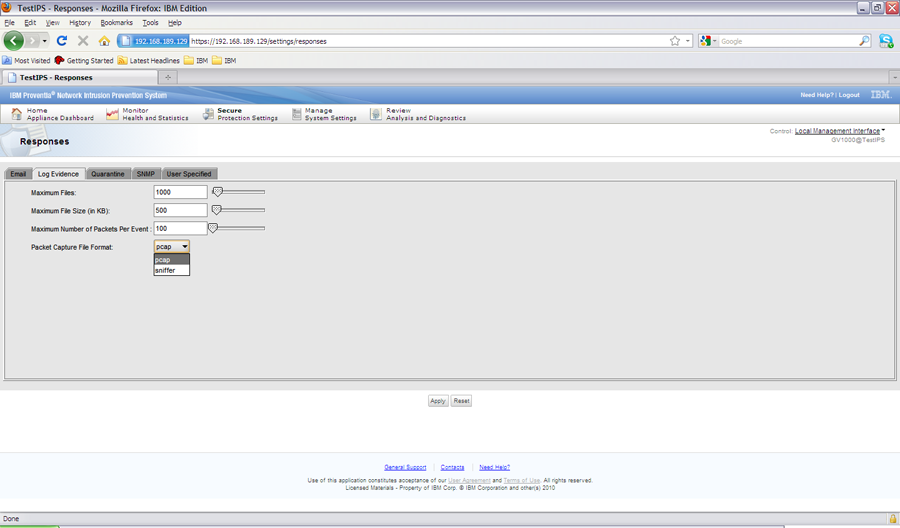Viewport: 900px width, 528px height.
Task: Click the Maximum File Size slider handle
Action: click(216, 210)
